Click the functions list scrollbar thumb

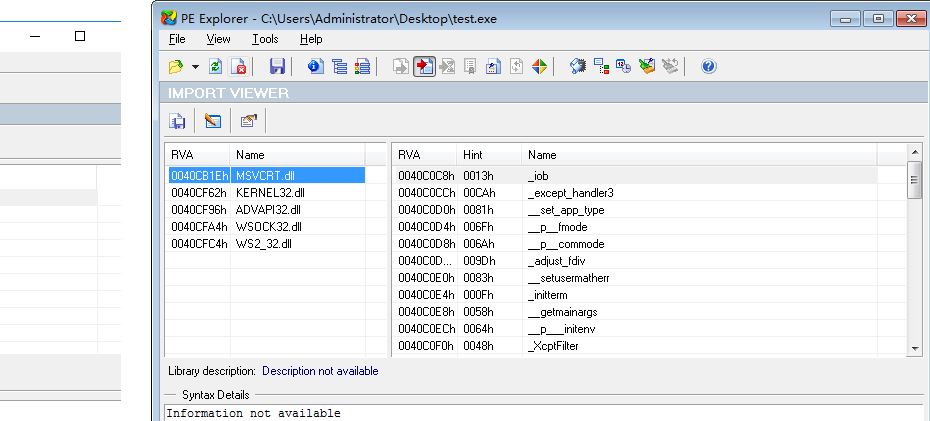[x=914, y=180]
